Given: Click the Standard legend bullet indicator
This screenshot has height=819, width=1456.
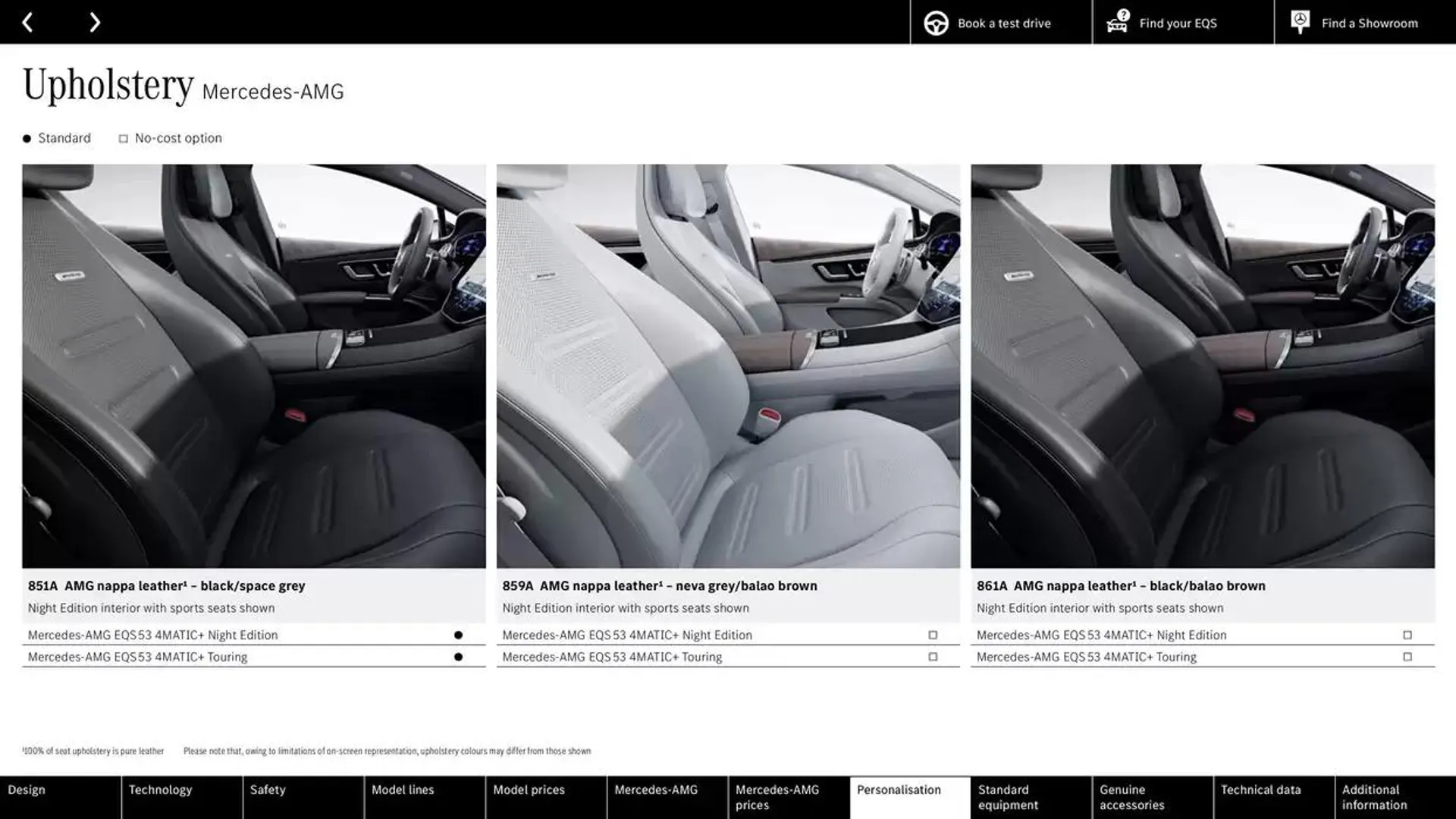Looking at the screenshot, I should pos(27,138).
